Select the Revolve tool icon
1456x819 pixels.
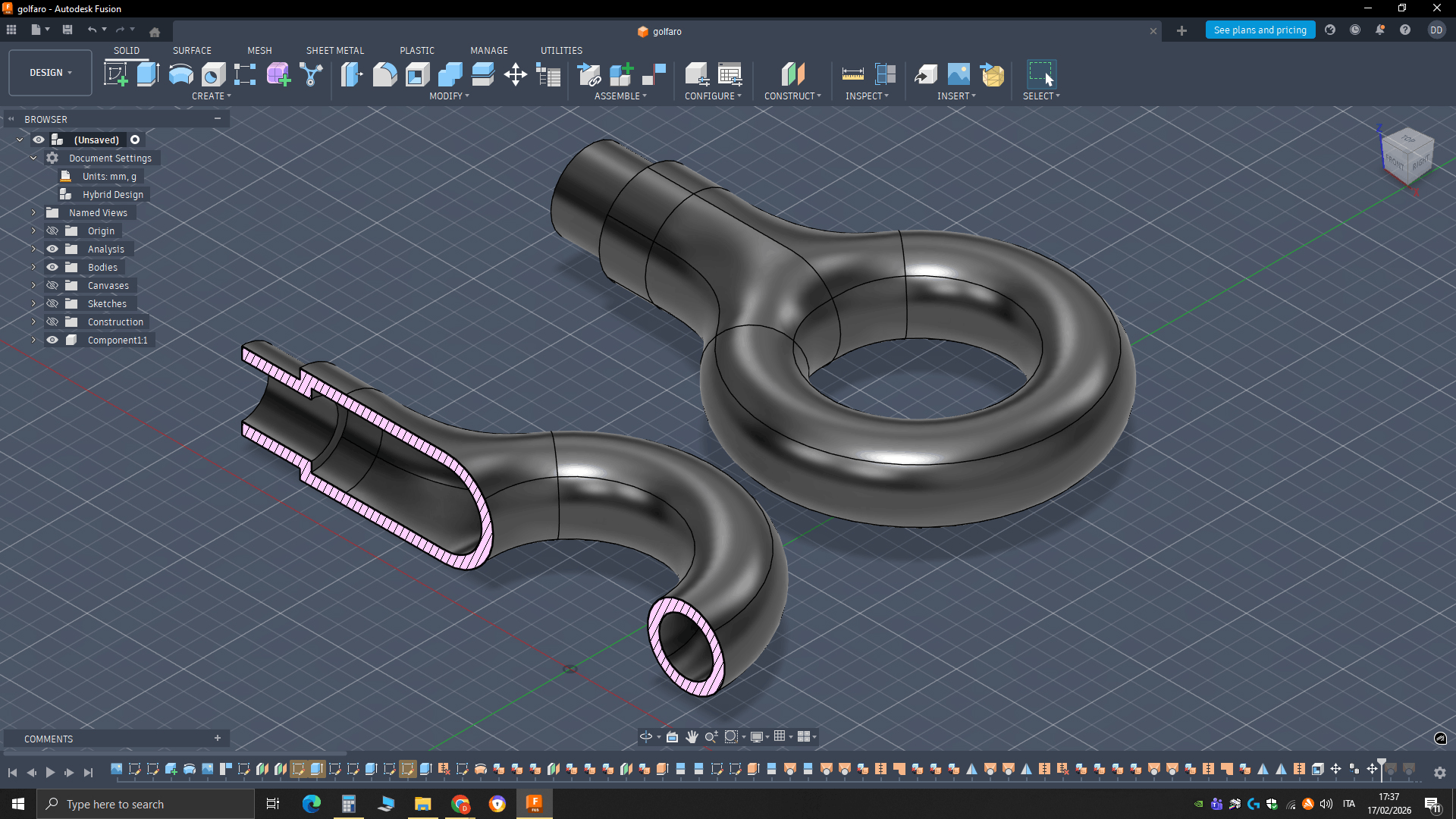pyautogui.click(x=180, y=74)
